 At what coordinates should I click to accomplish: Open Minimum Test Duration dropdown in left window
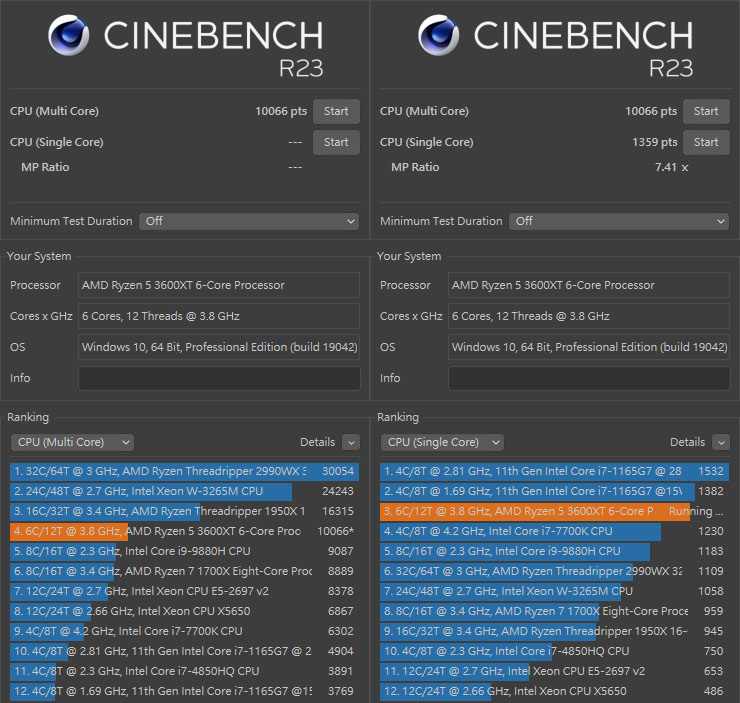[249, 221]
